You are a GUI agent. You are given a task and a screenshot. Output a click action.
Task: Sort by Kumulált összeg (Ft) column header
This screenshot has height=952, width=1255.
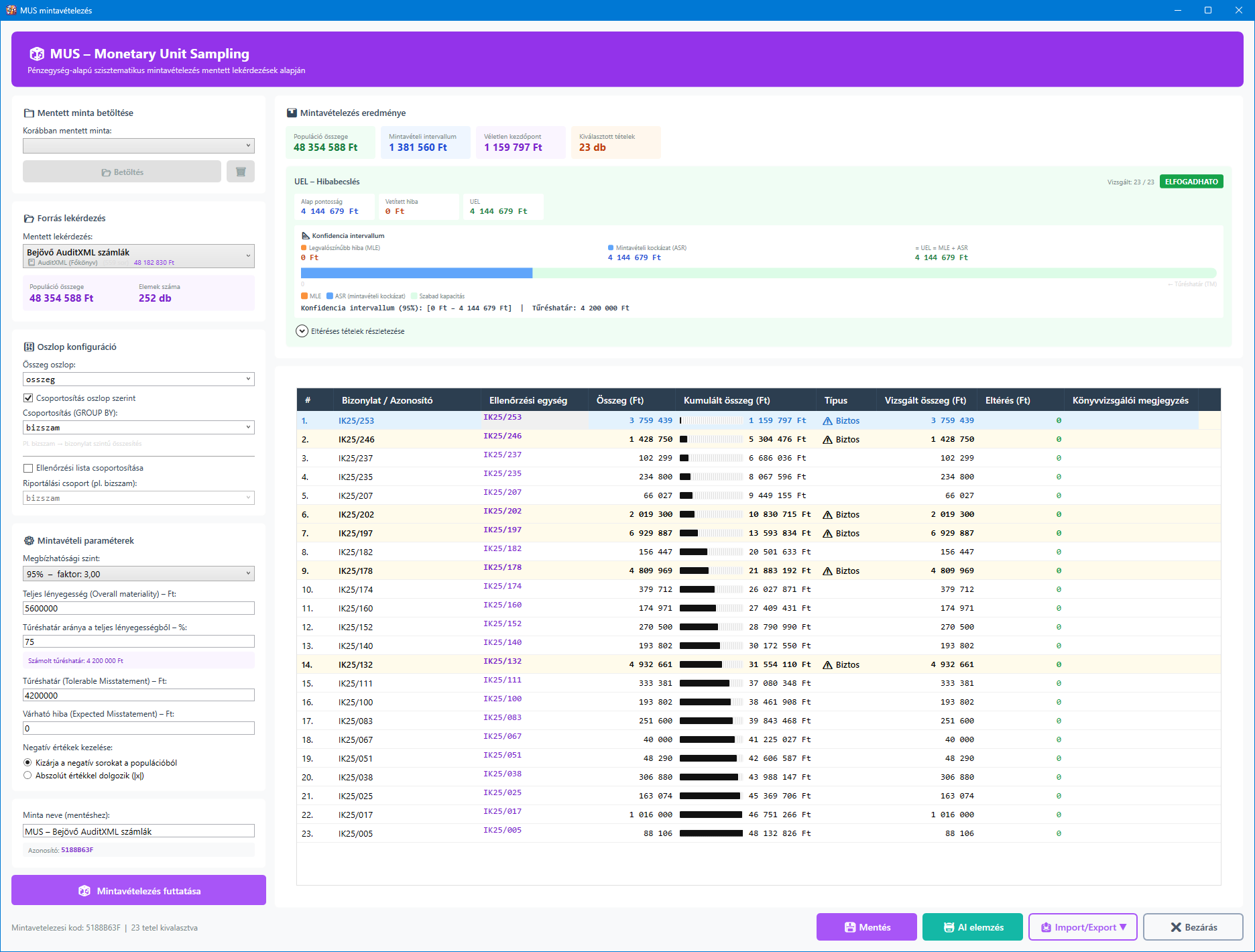(727, 400)
